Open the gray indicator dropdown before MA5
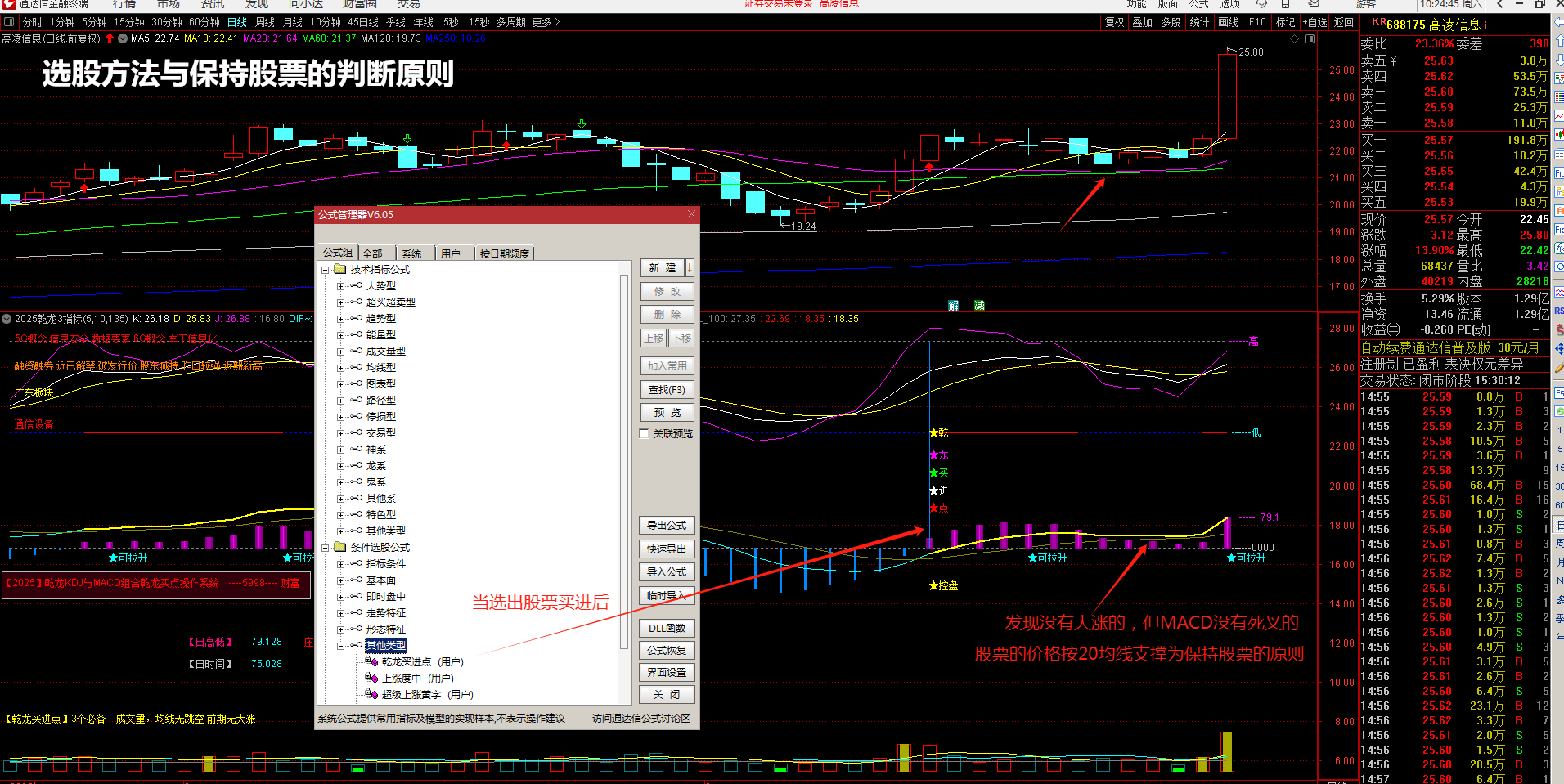The height and width of the screenshot is (784, 1564). (x=123, y=38)
